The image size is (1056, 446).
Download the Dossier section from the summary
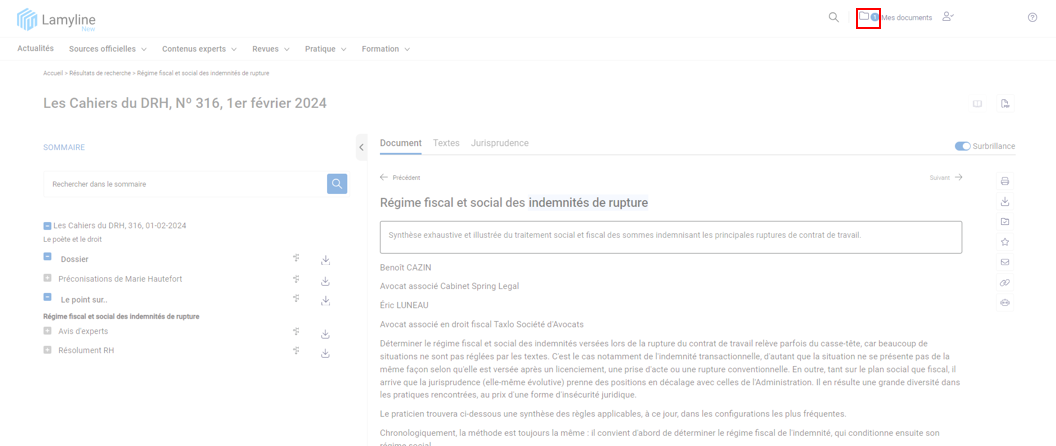(x=325, y=260)
